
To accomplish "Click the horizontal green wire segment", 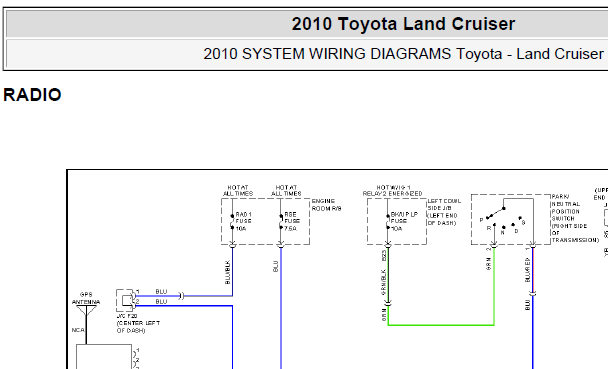I will click(441, 325).
